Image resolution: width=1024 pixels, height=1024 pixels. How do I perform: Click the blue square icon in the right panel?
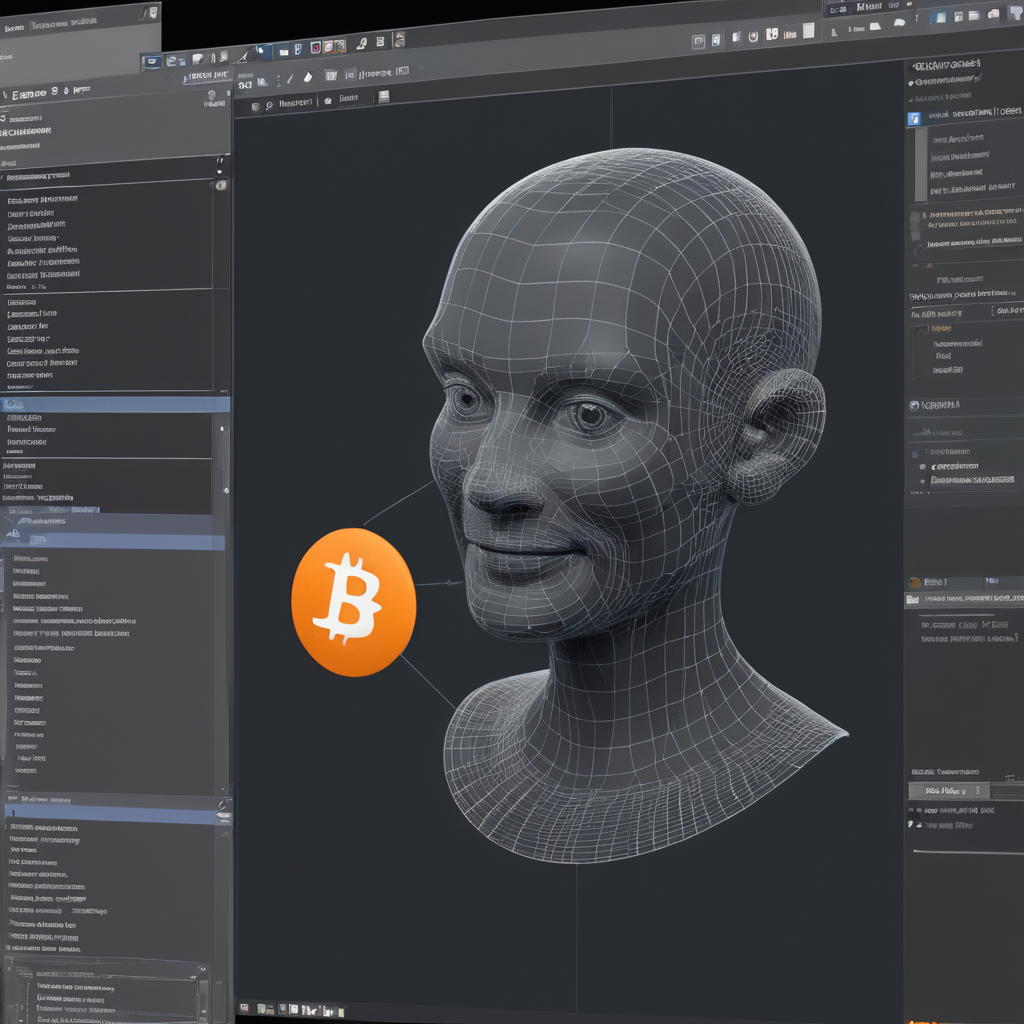click(x=914, y=118)
